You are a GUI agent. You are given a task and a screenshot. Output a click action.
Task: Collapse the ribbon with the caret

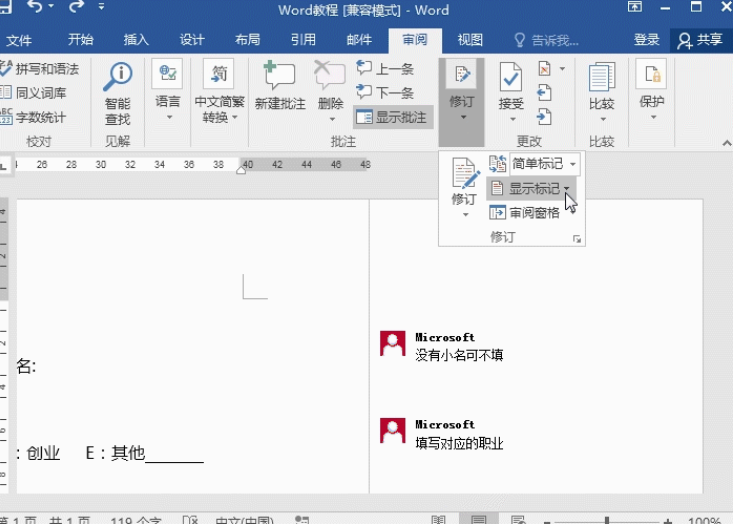[x=726, y=143]
